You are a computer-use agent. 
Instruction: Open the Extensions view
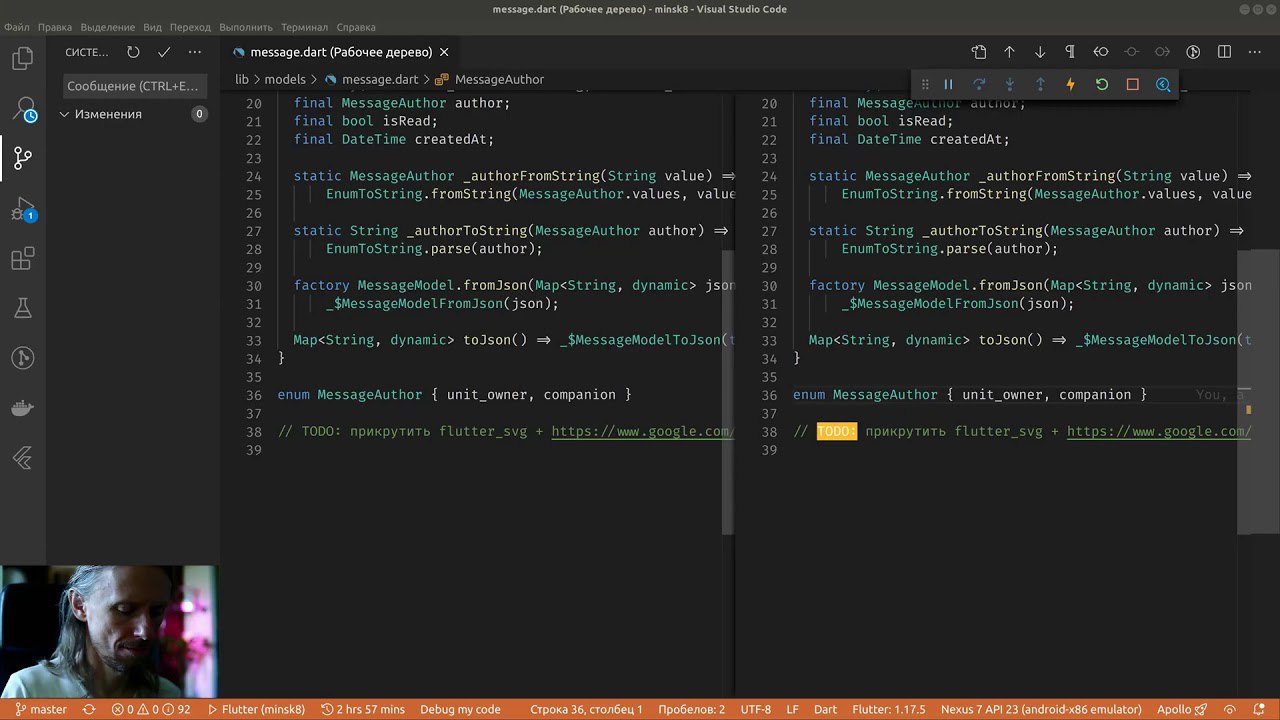point(22,259)
